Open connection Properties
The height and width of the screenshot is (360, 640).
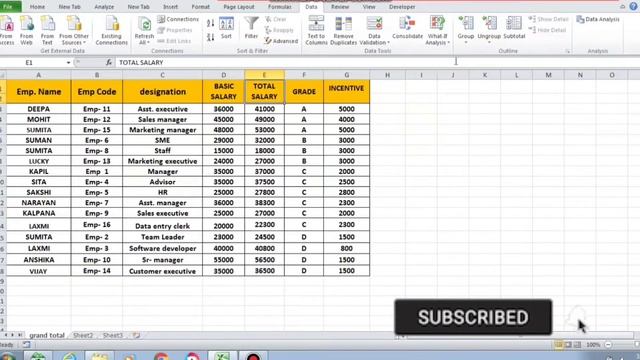pos(175,30)
